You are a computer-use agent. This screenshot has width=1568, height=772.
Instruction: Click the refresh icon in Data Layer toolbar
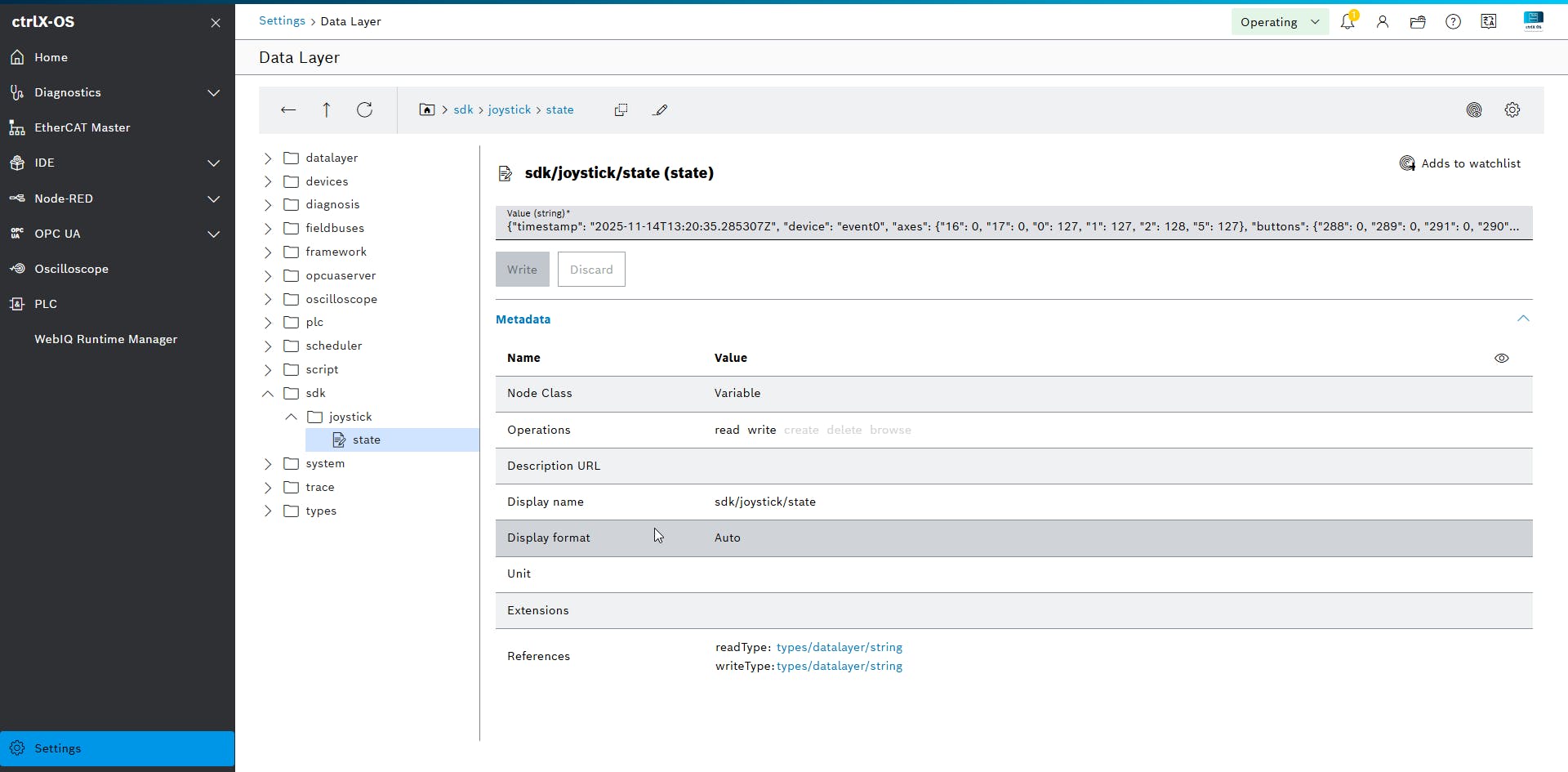point(364,109)
